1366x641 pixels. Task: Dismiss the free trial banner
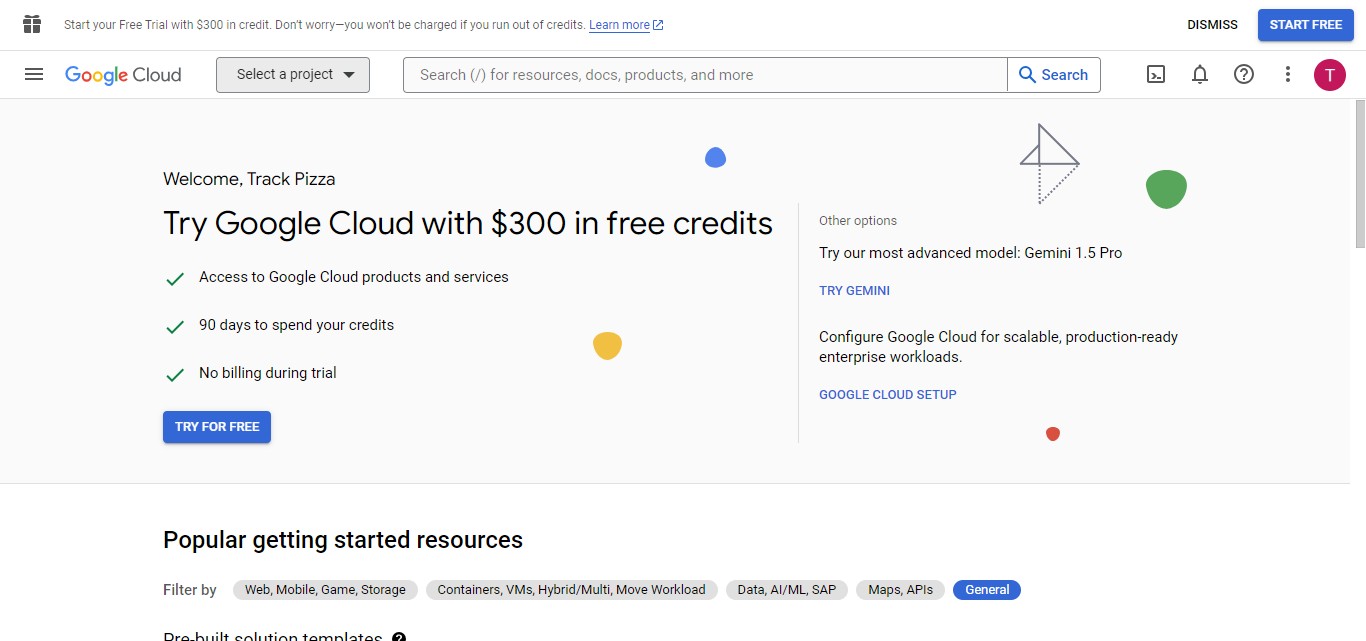(x=1212, y=24)
